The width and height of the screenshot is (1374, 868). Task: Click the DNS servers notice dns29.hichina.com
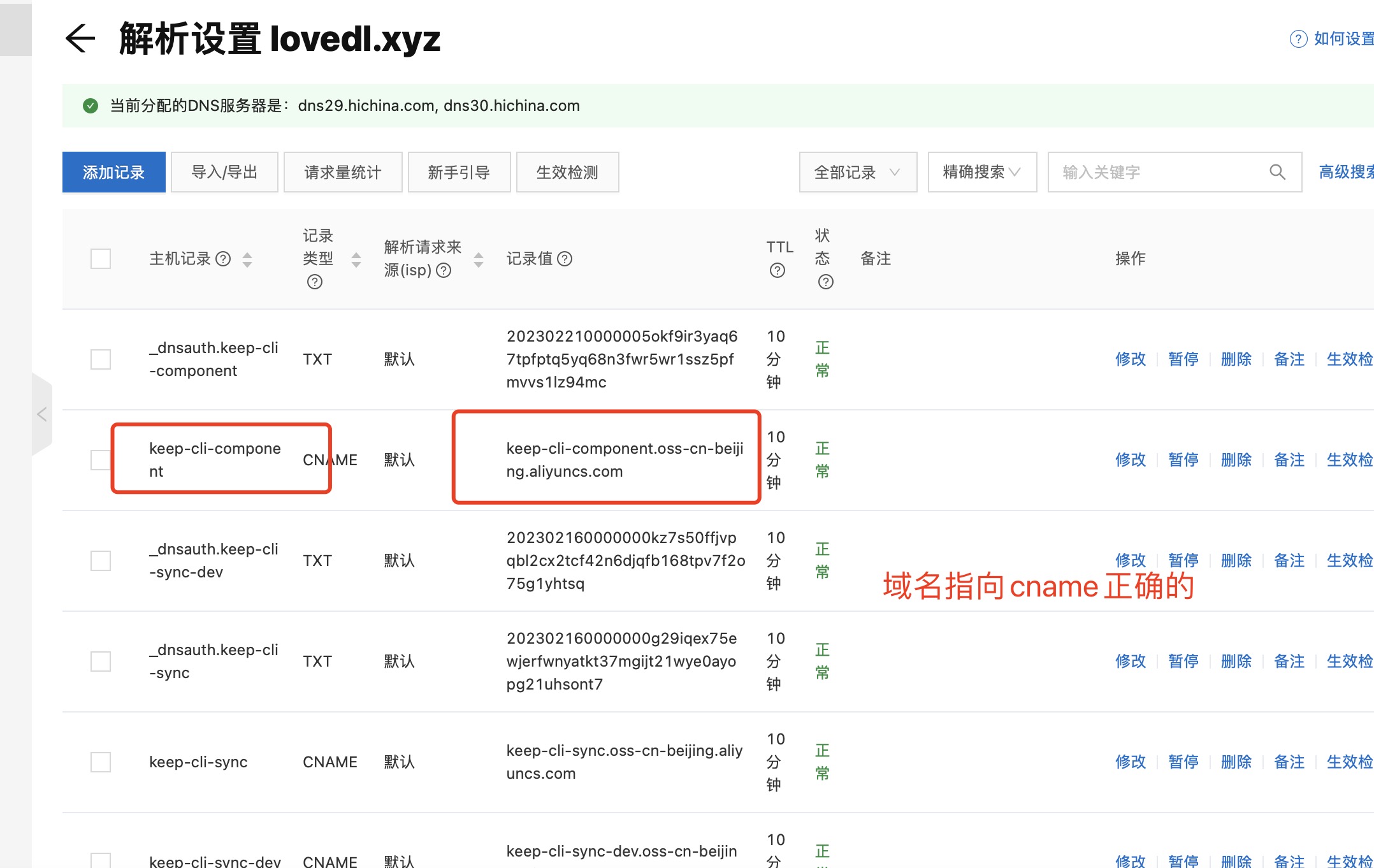click(x=366, y=106)
